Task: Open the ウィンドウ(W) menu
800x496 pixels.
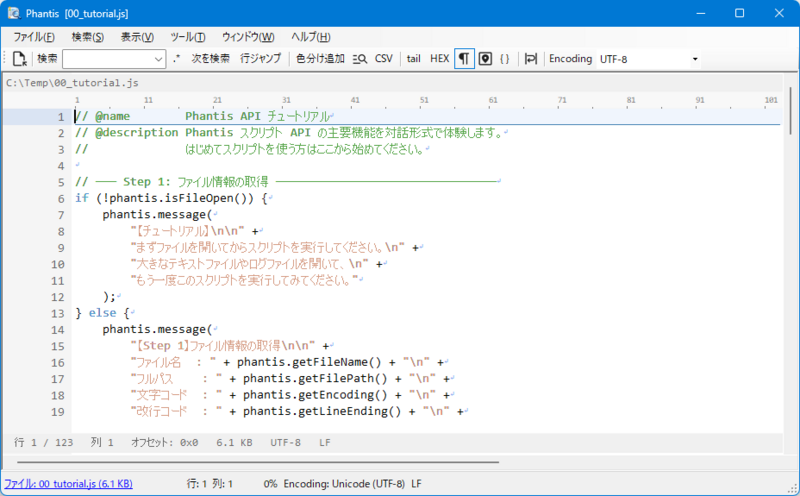Action: [x=247, y=37]
